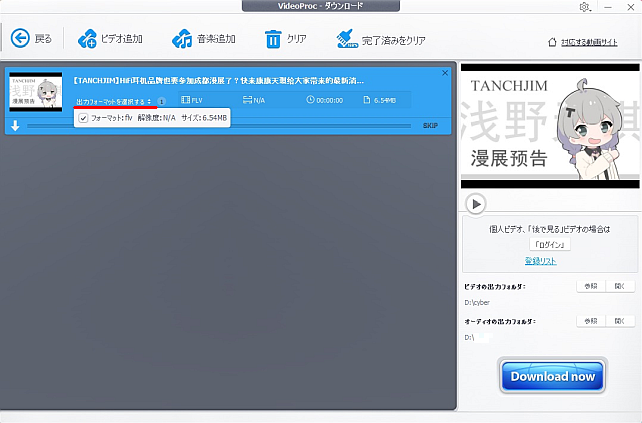Viewport: 642px width, 423px height.
Task: Click the file size icon 6.54MB
Action: coord(367,100)
